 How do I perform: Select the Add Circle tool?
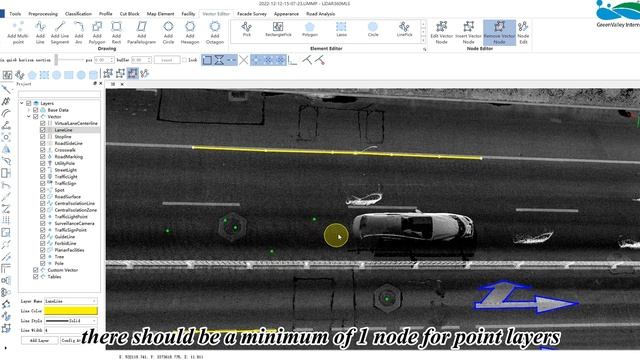(x=168, y=33)
